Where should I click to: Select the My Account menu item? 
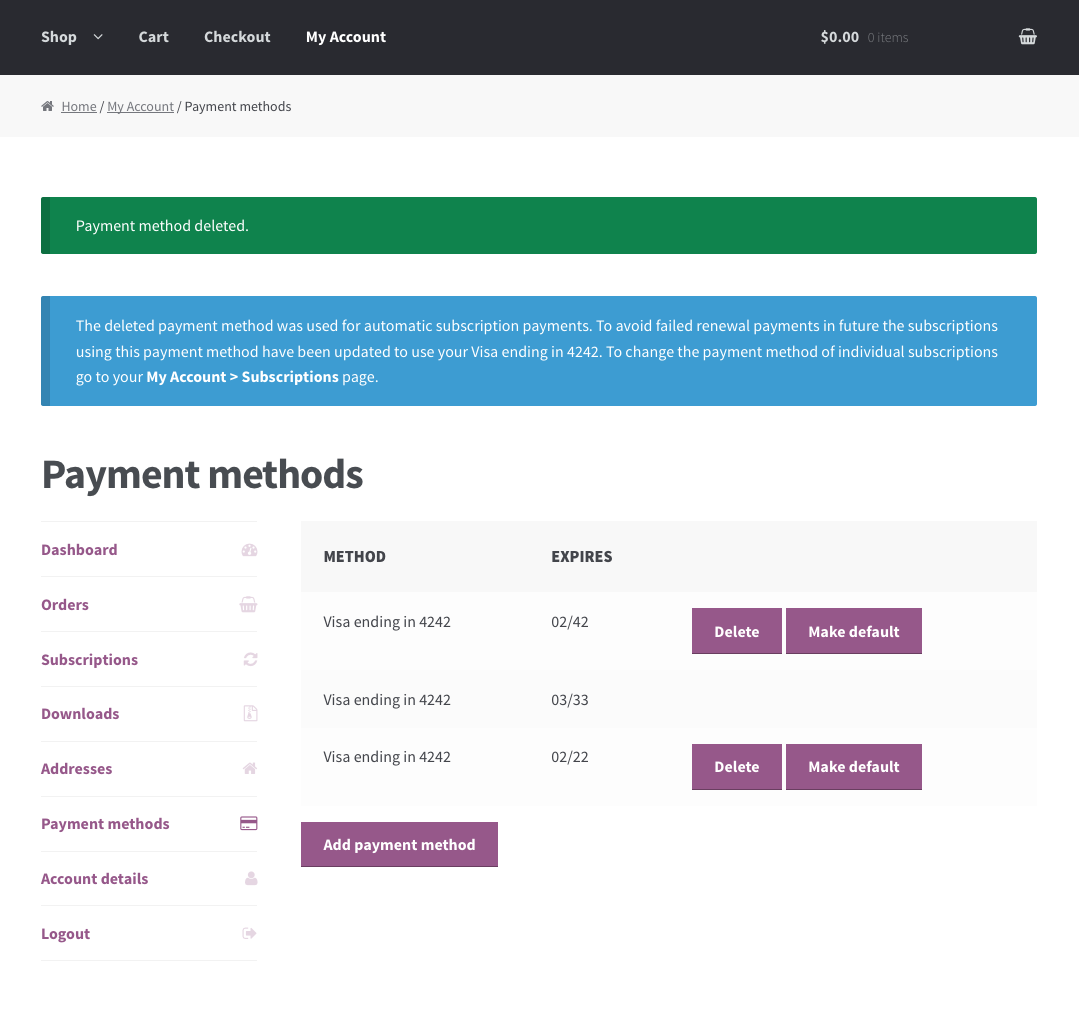[x=345, y=36]
